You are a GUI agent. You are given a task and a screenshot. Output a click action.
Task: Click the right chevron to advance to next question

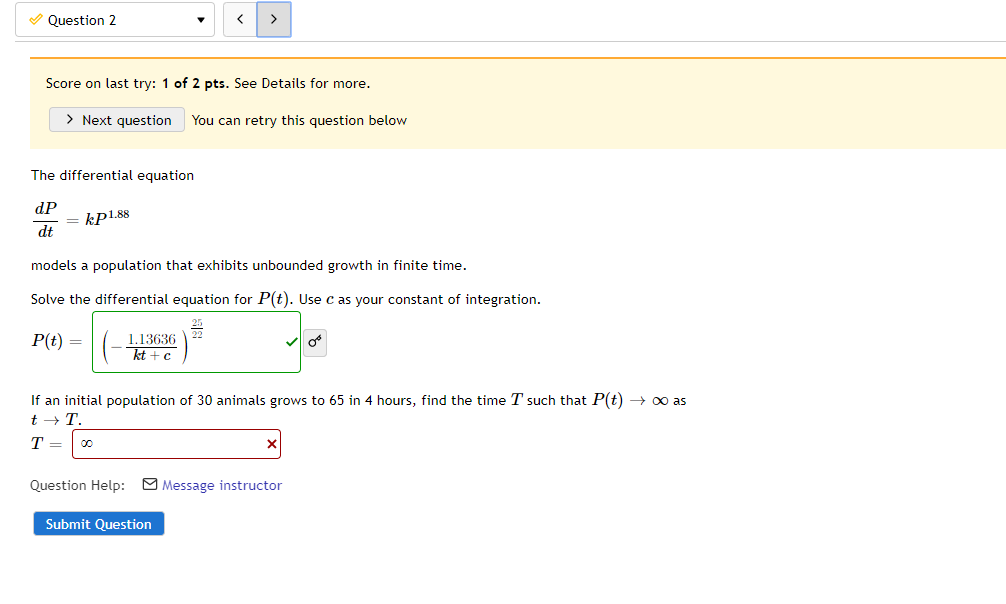(272, 19)
